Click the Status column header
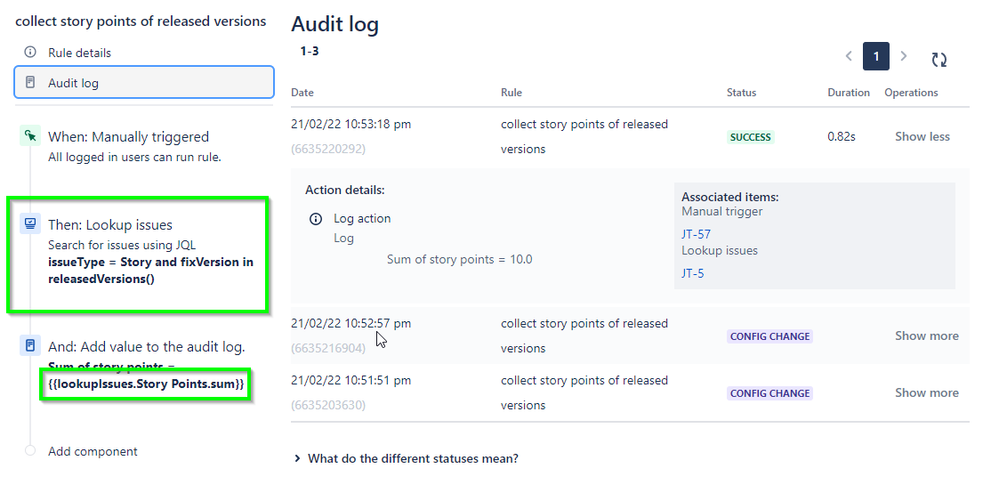 pos(741,92)
